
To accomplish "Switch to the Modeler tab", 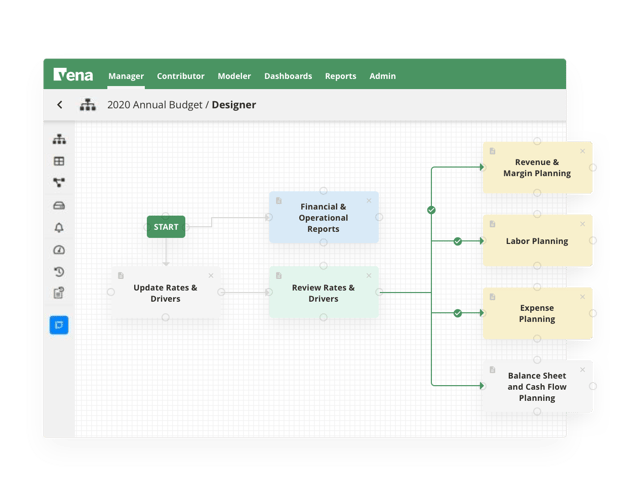I will click(x=234, y=76).
